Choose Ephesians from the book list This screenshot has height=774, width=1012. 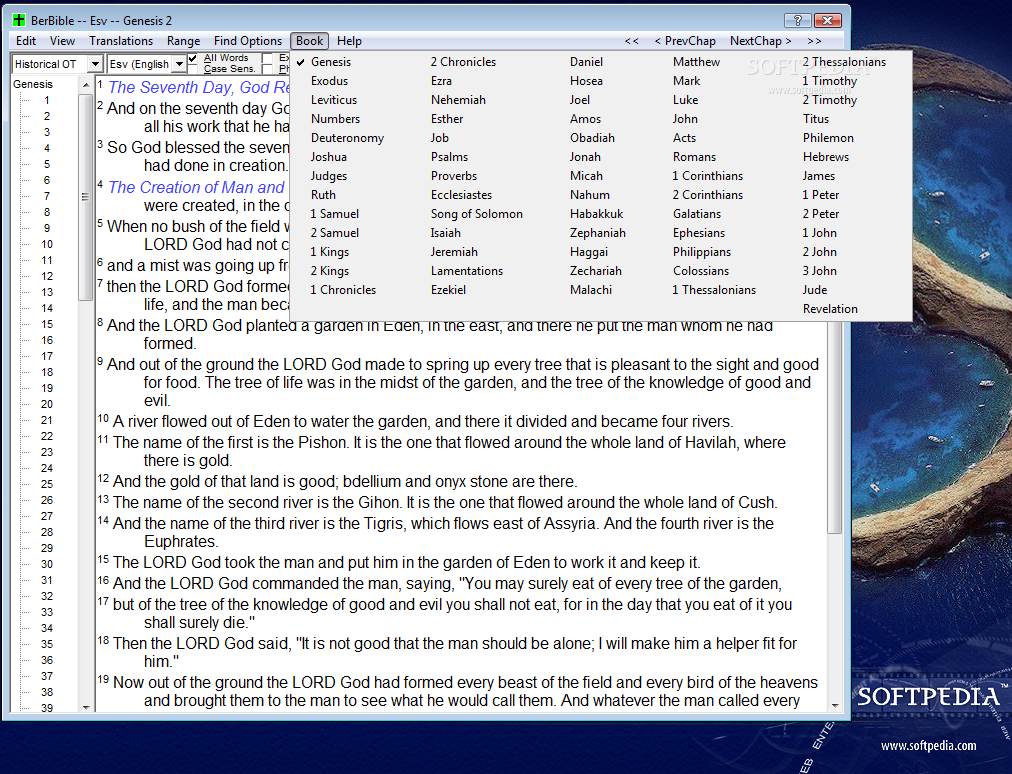(x=698, y=233)
